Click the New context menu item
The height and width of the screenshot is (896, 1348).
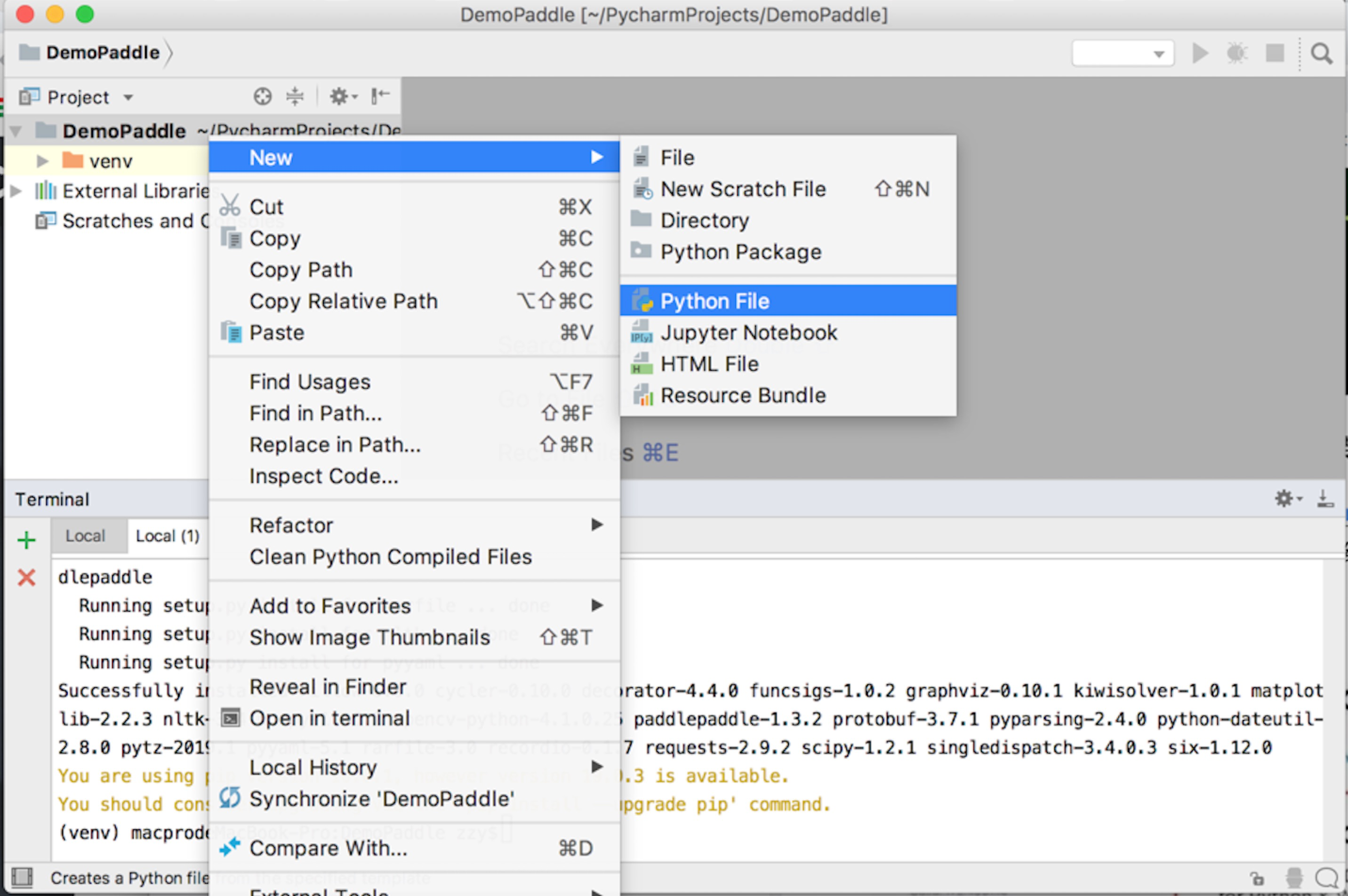click(x=414, y=157)
